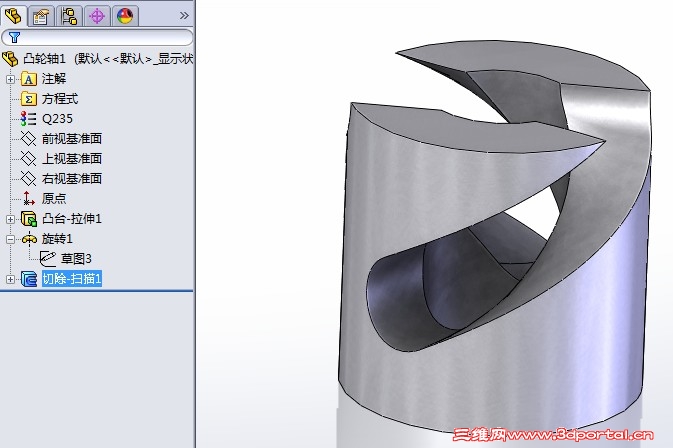This screenshot has width=673, height=448.
Task: Click the 上视基准面 plane icon
Action: click(x=29, y=158)
